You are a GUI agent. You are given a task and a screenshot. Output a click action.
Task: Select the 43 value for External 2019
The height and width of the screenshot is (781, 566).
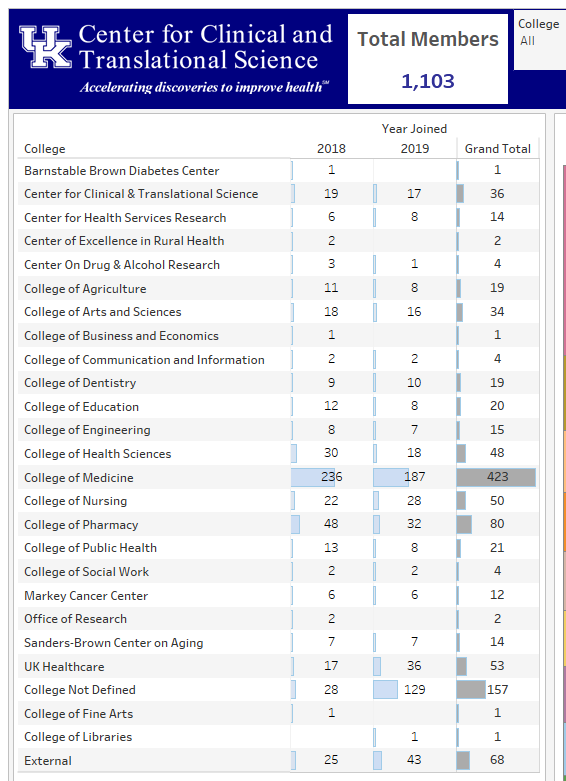(x=414, y=760)
